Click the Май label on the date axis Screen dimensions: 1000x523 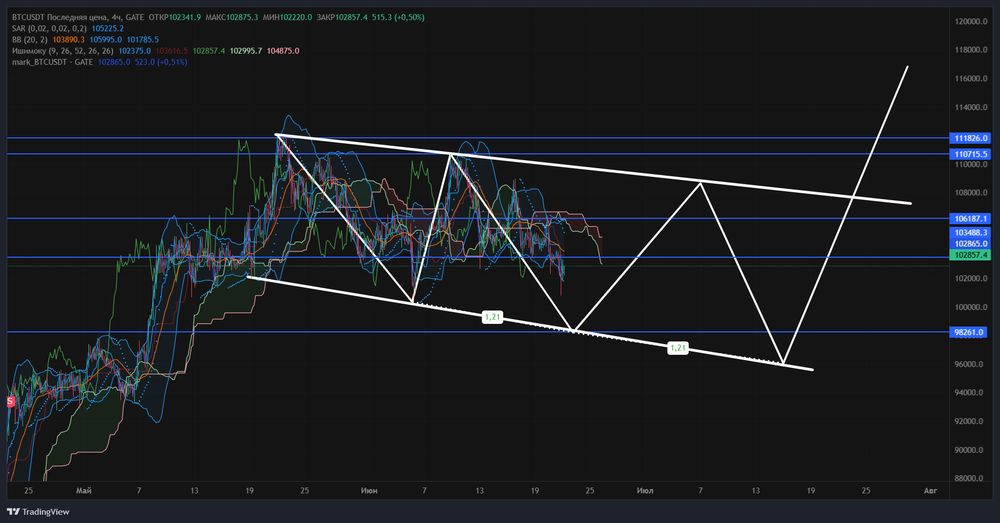tap(84, 490)
